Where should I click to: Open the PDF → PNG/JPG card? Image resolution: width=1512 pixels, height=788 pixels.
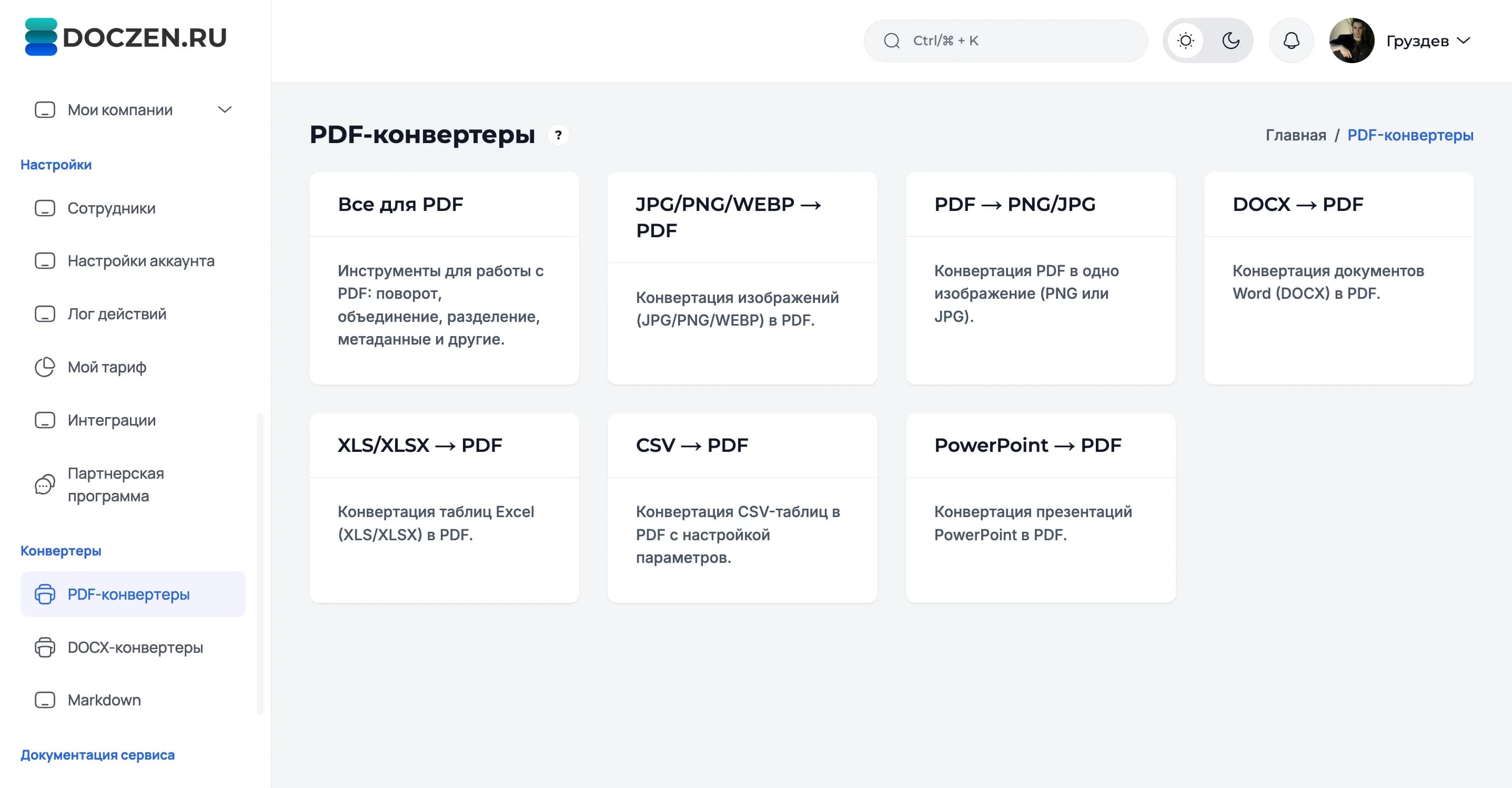1040,278
